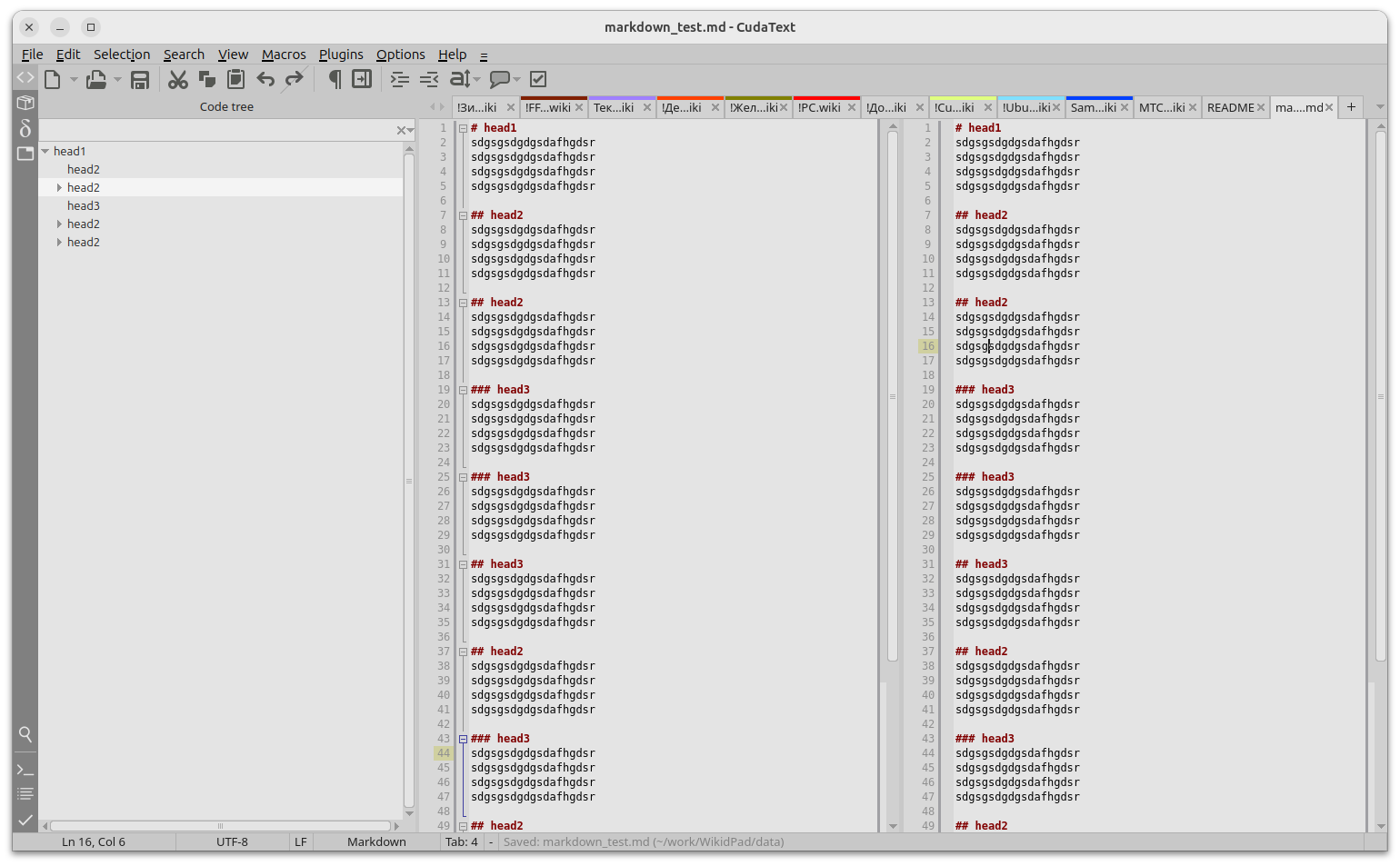Image resolution: width=1400 pixels, height=866 pixels.
Task: Open the Console panel from sidebar
Action: point(25,770)
